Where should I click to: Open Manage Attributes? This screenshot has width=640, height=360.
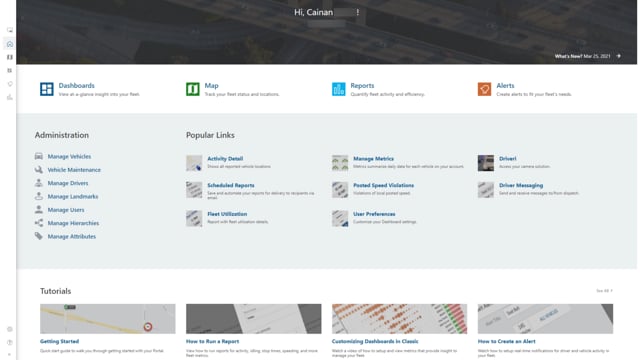point(71,236)
